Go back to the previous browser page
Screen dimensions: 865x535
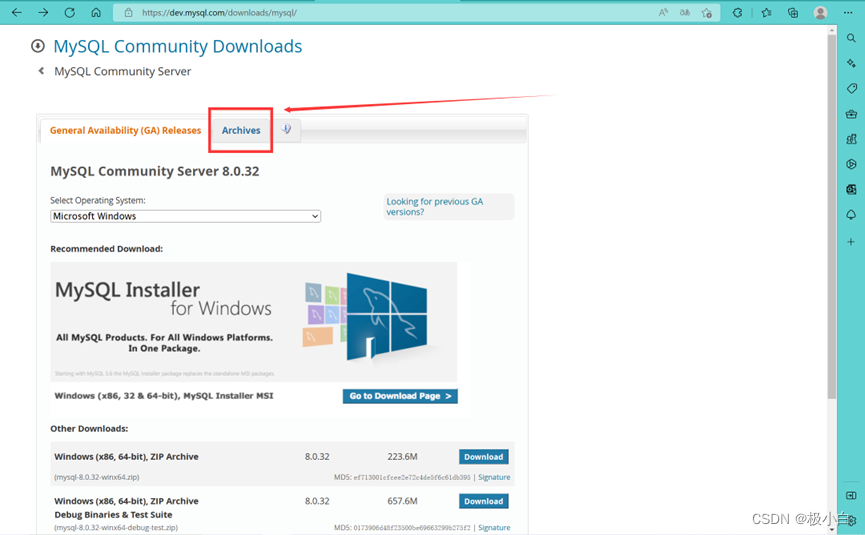click(17, 12)
